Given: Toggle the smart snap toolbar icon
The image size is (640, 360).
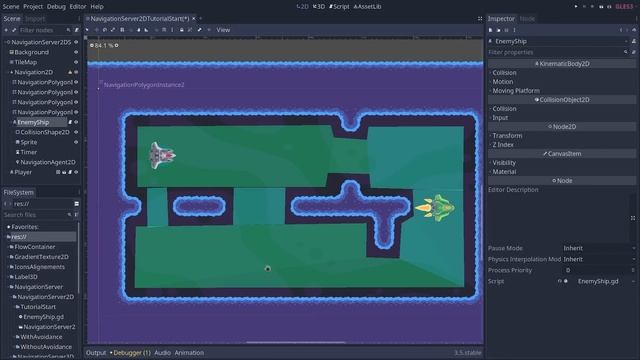Looking at the screenshot, I should (156, 30).
